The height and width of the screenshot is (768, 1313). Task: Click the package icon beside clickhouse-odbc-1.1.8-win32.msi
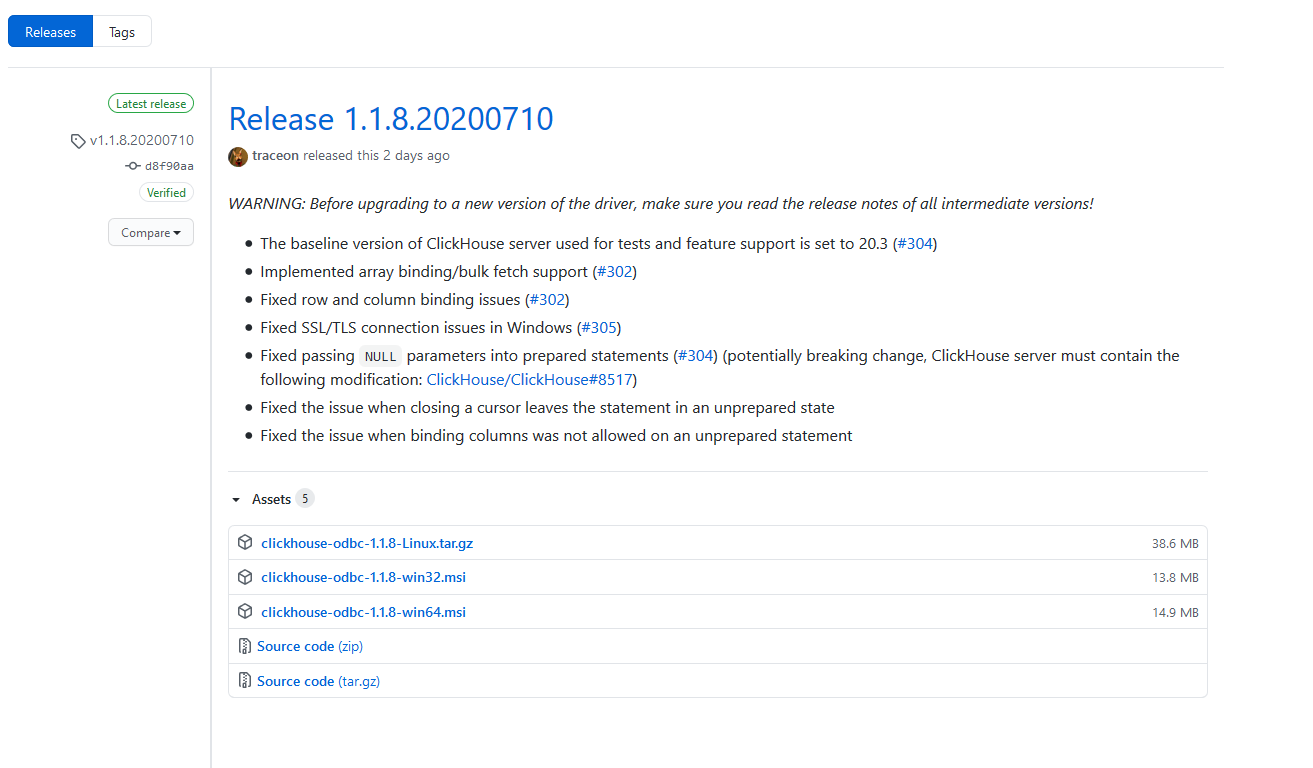click(245, 576)
